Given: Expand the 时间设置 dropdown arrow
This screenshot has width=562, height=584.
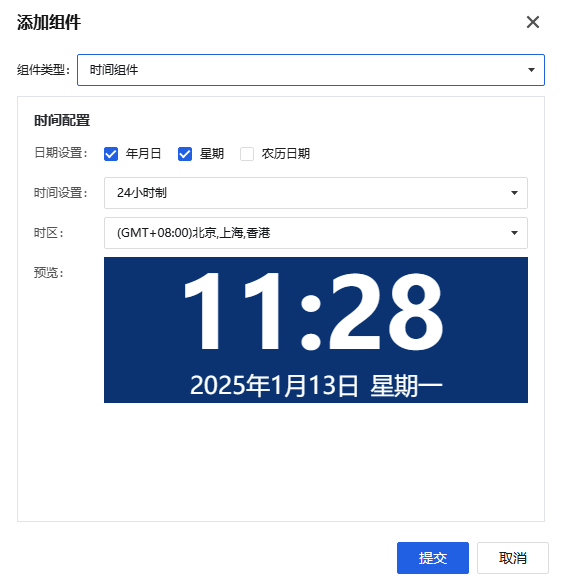Looking at the screenshot, I should coord(514,193).
